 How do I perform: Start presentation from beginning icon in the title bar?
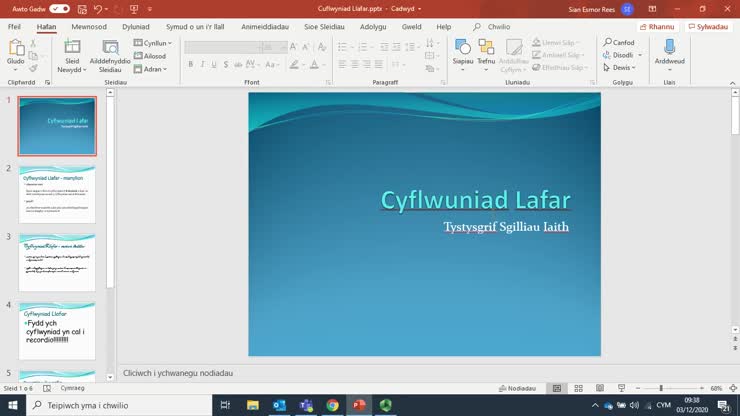pos(134,9)
